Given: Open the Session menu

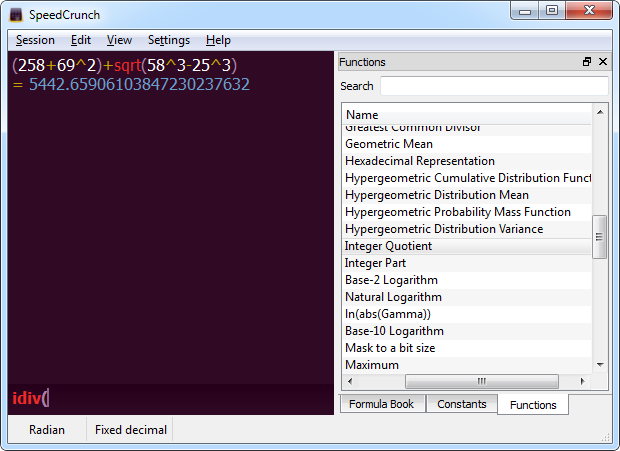Looking at the screenshot, I should (35, 40).
